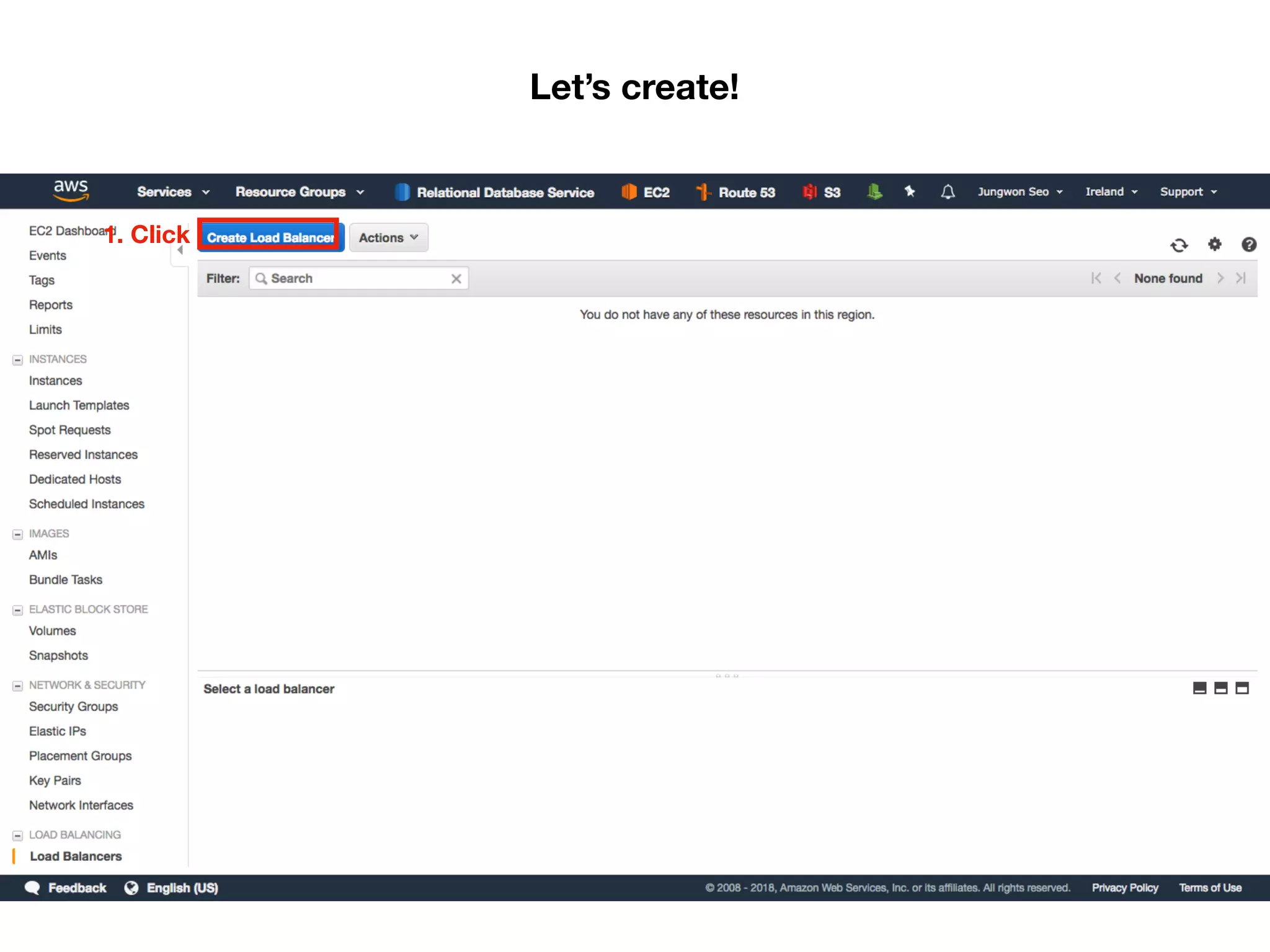Open Network Interfaces page
The width and height of the screenshot is (1270, 952).
point(81,806)
